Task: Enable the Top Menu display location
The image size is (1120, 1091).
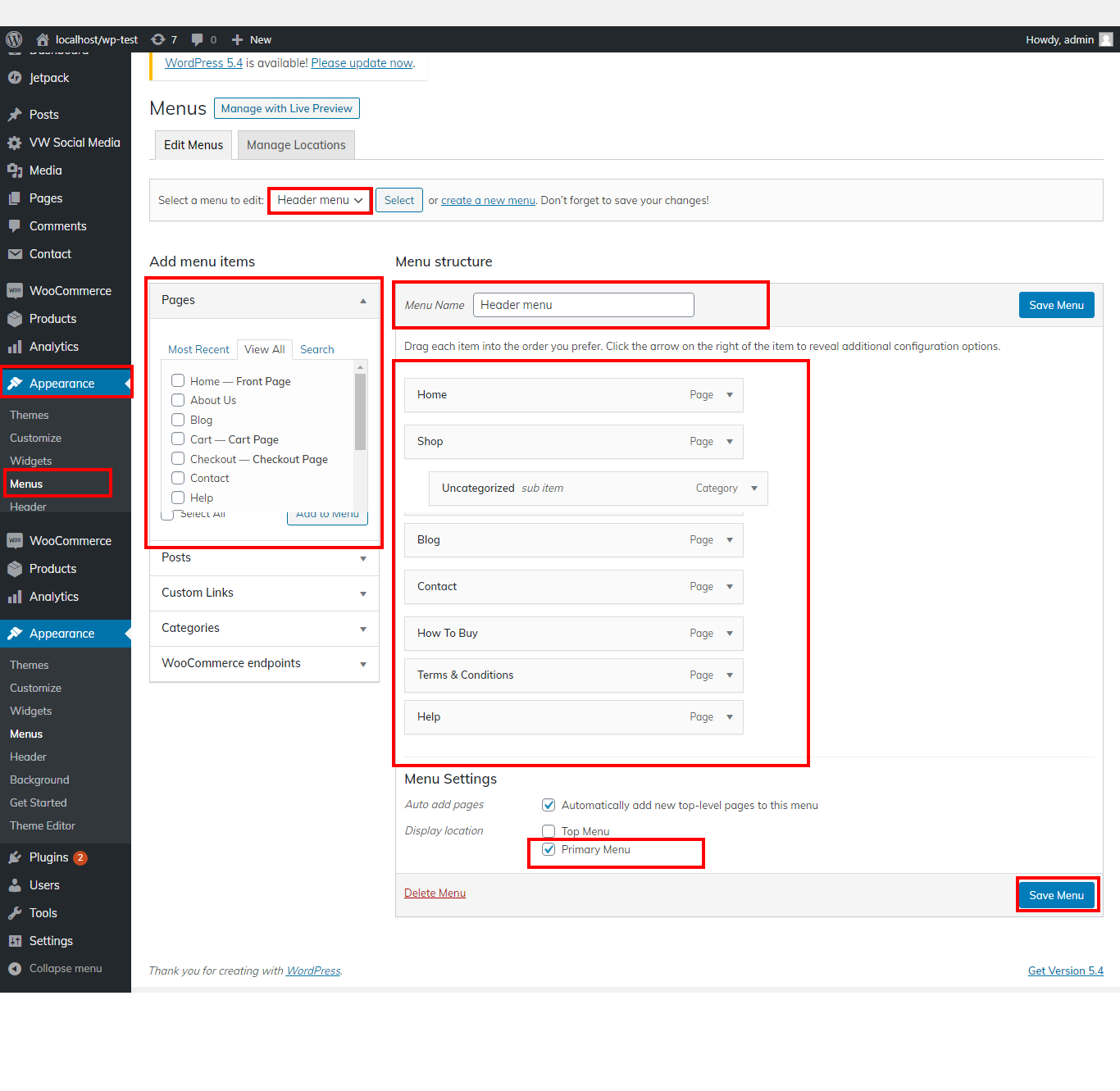Action: [549, 831]
